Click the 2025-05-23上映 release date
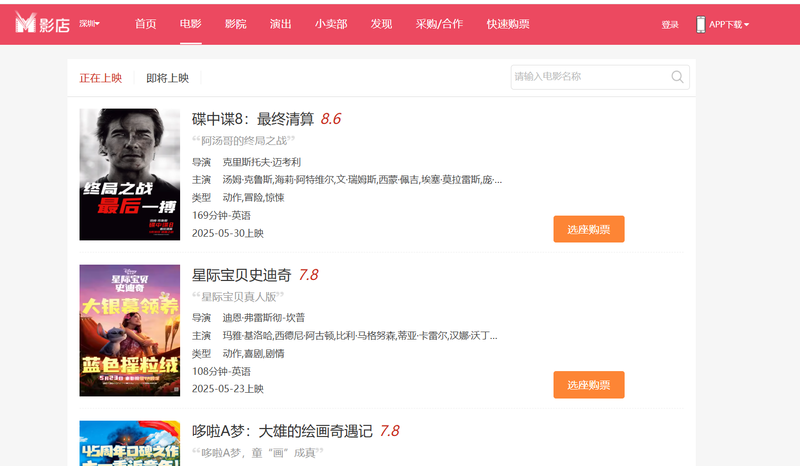Viewport: 800px width, 466px height. pyautogui.click(x=228, y=389)
